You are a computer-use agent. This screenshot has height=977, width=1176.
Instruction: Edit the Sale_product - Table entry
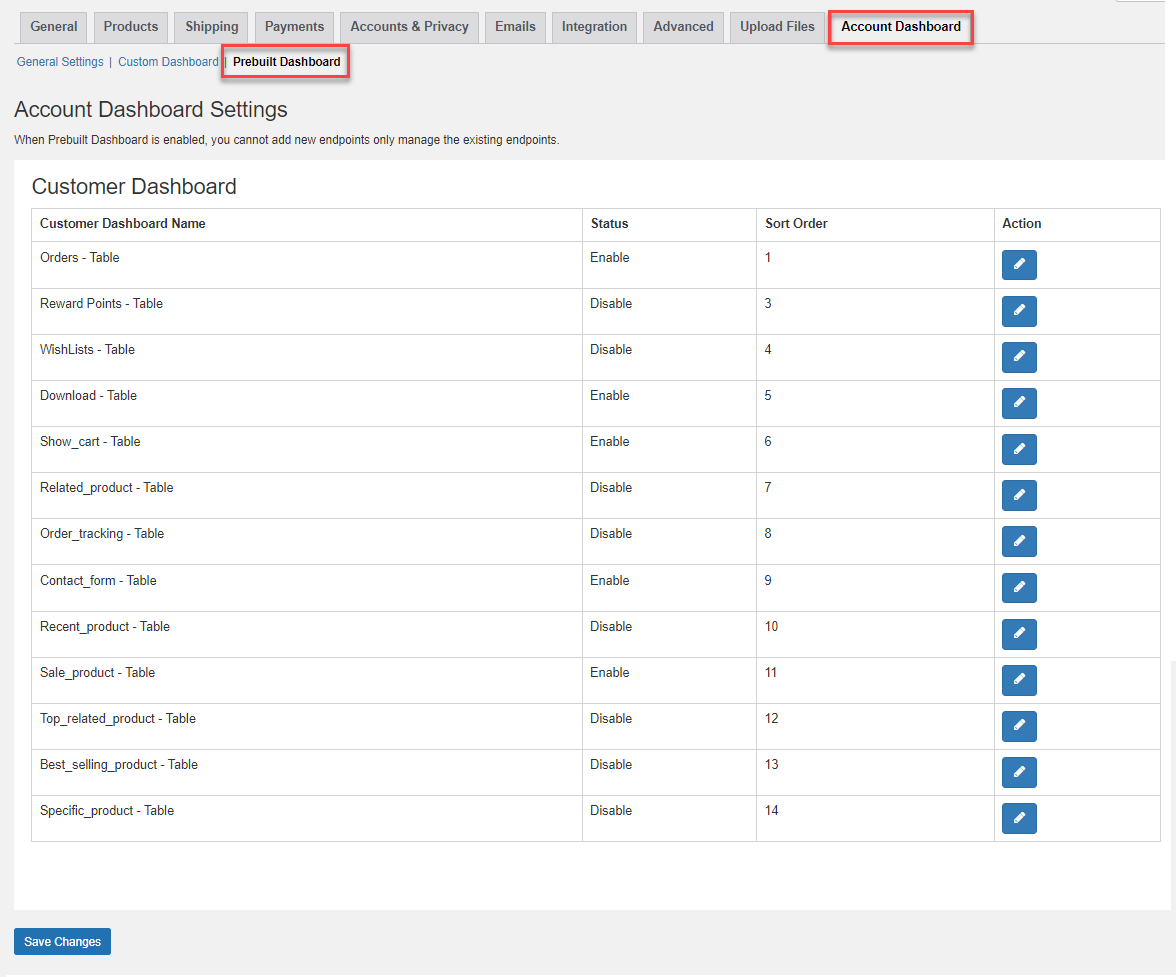(1019, 680)
